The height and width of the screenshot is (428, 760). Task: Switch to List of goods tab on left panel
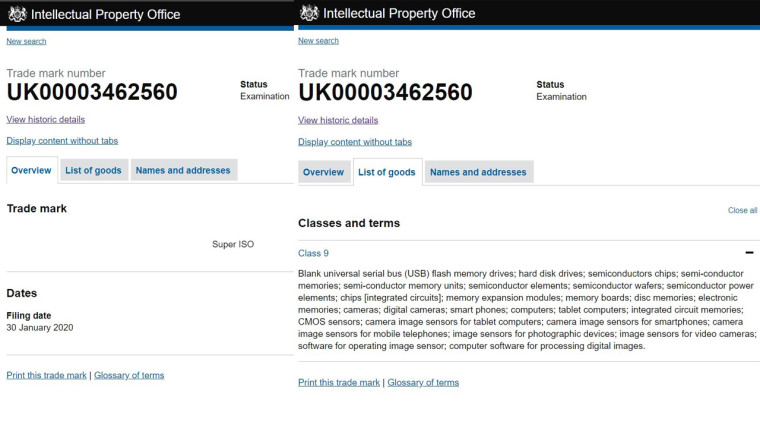[x=94, y=170]
